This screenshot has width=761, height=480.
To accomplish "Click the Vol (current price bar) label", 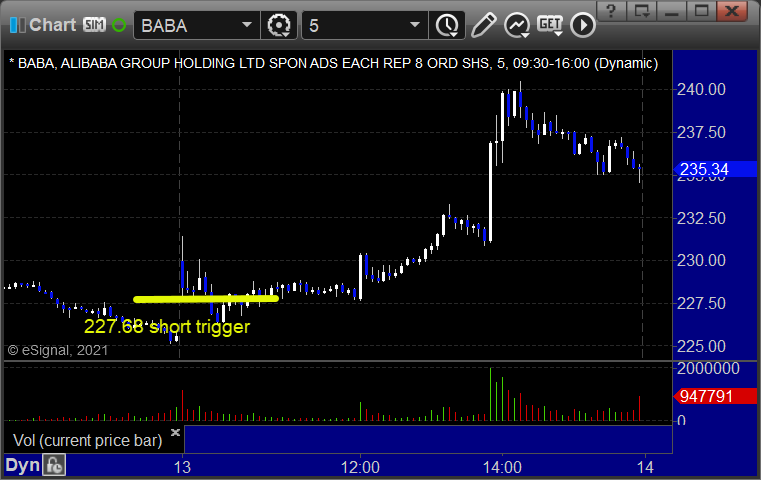I will [x=87, y=440].
